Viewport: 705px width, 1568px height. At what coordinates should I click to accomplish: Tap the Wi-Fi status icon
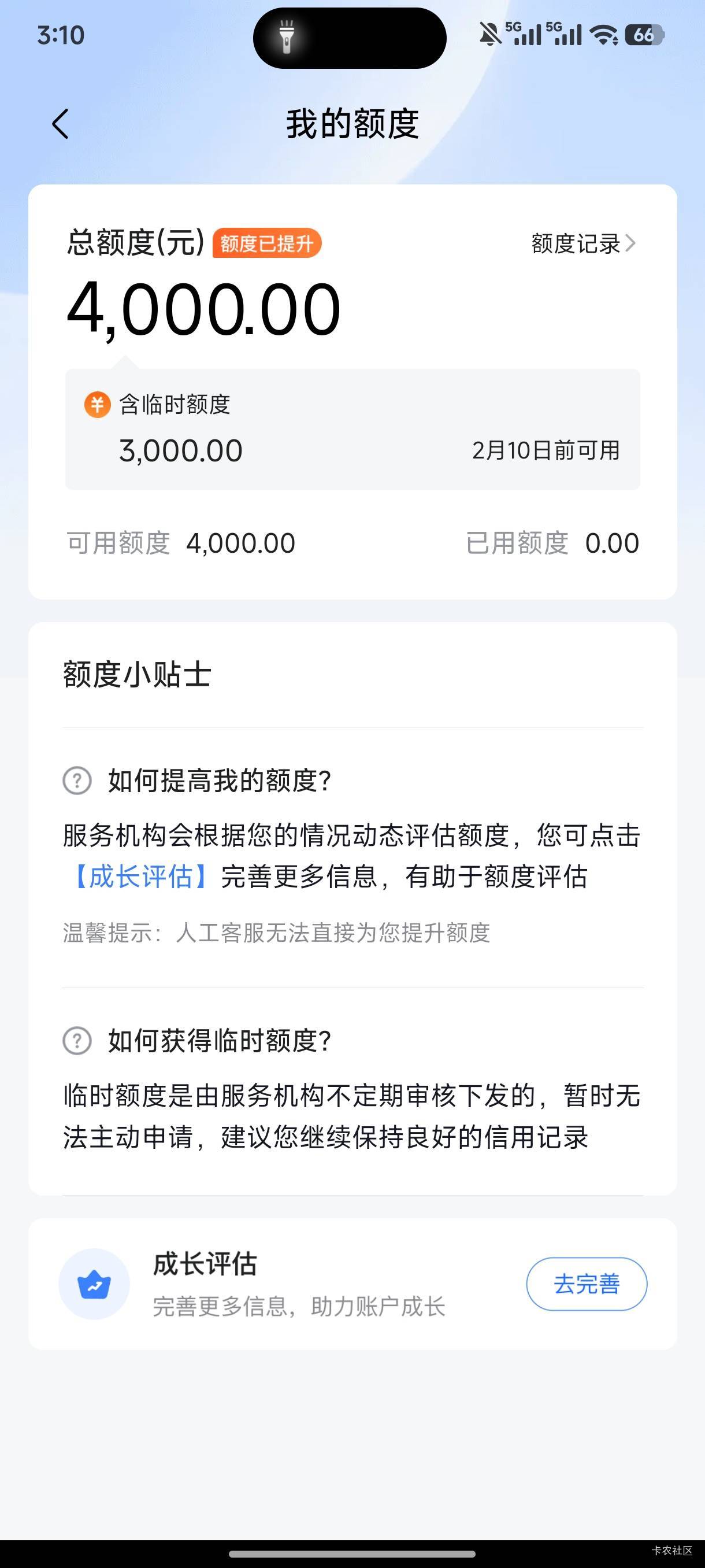[x=604, y=35]
